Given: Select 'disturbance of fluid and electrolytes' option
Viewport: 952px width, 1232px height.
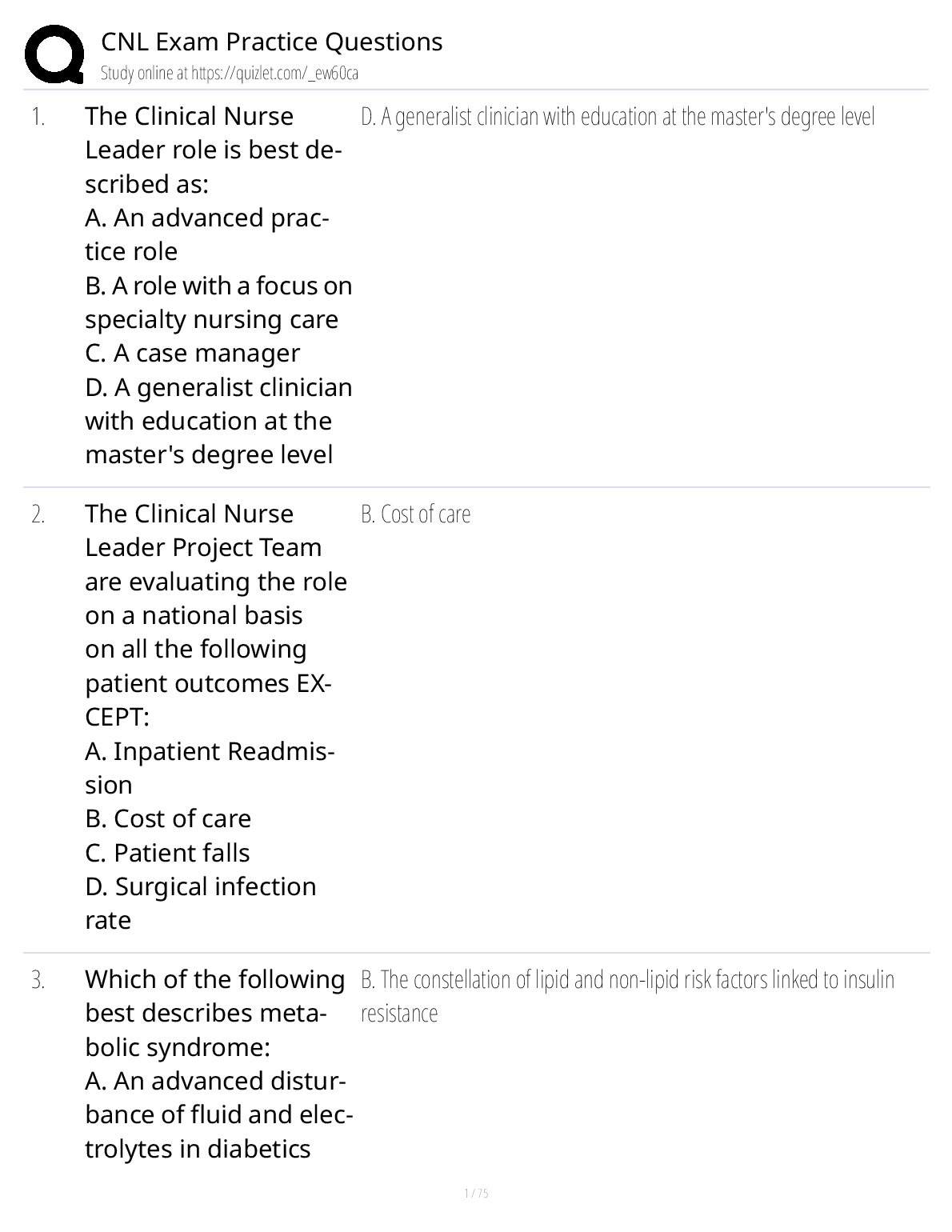Looking at the screenshot, I should pyautogui.click(x=218, y=1114).
